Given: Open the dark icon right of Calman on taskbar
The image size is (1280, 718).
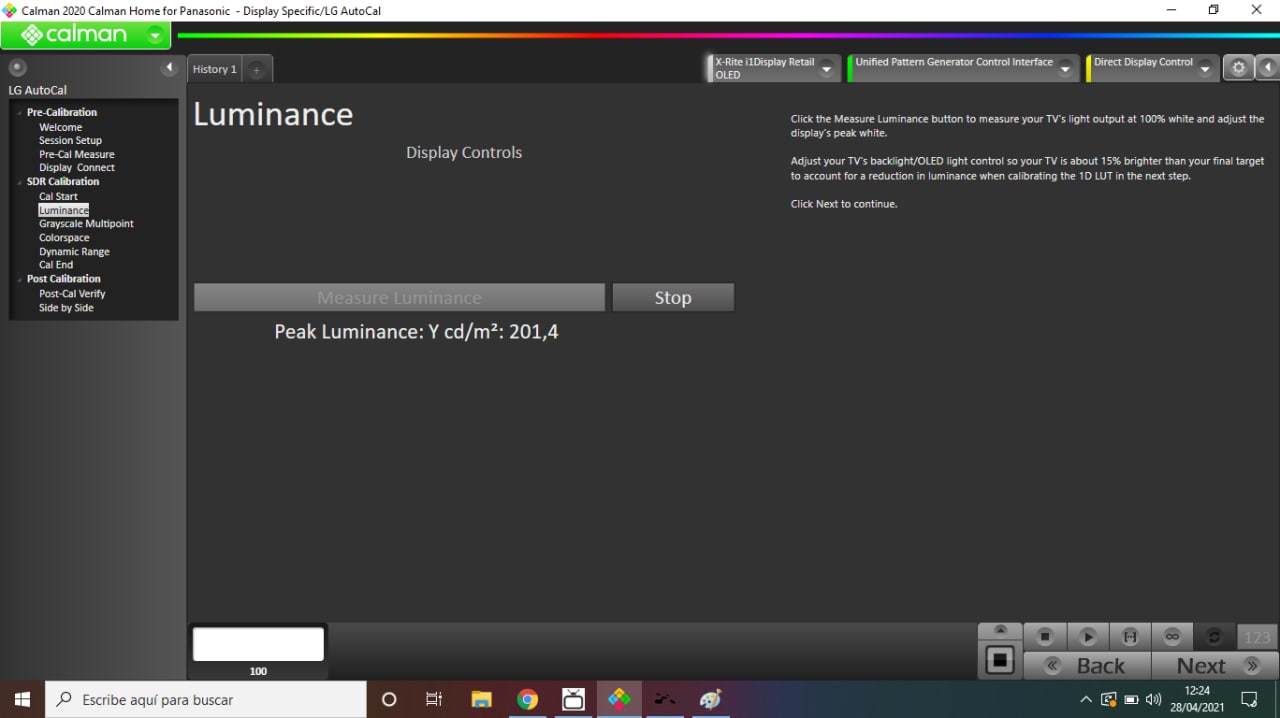Looking at the screenshot, I should coord(665,699).
